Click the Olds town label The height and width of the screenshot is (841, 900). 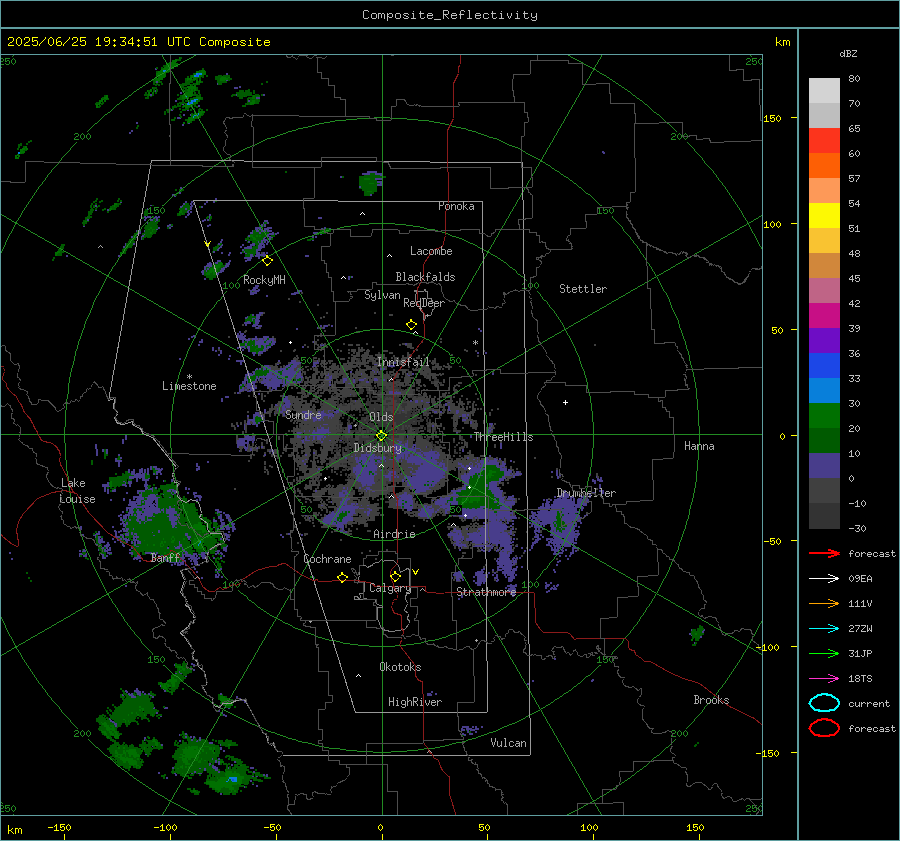pos(381,417)
